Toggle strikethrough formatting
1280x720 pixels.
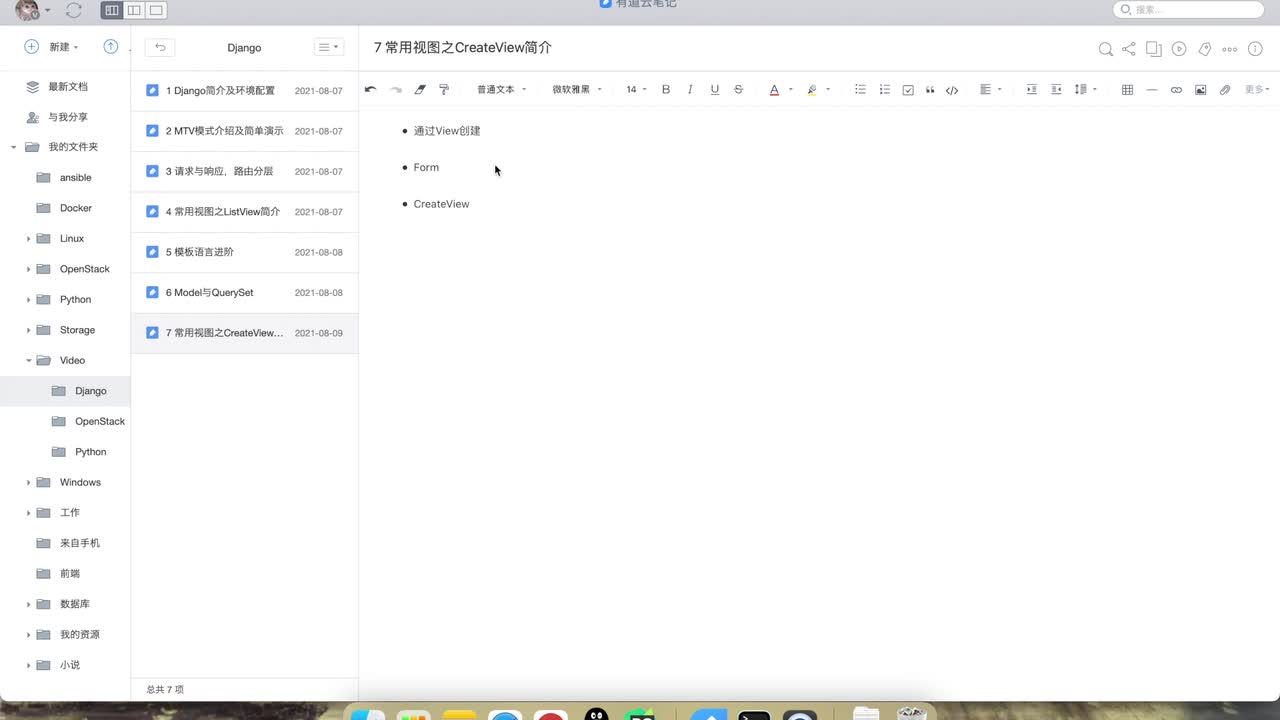tap(738, 89)
